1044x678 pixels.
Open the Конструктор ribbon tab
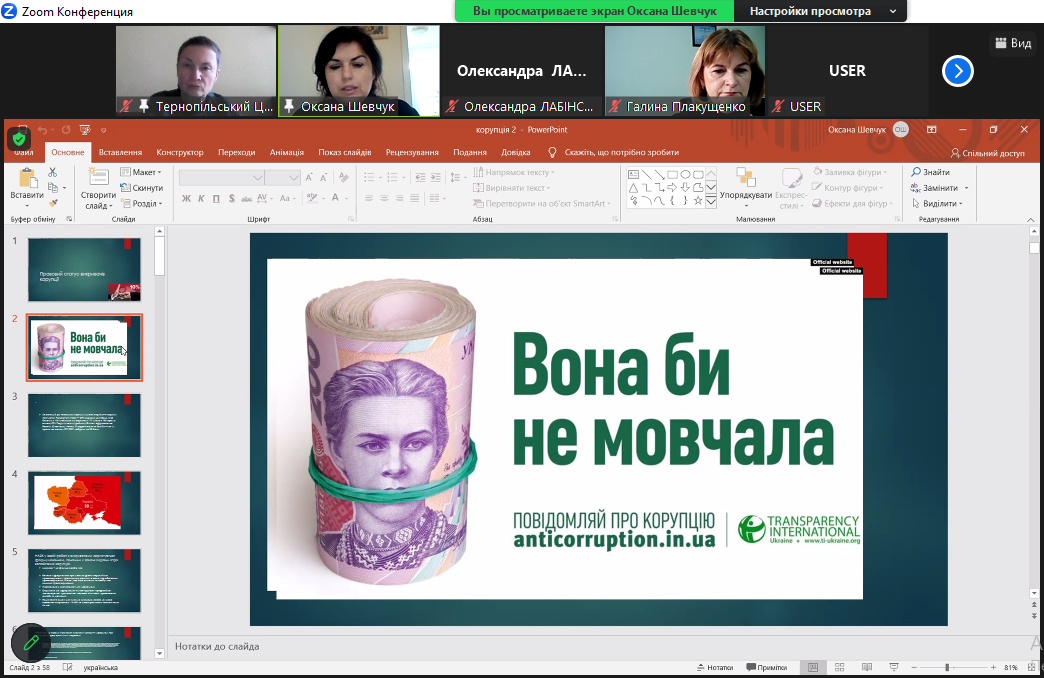pos(180,153)
